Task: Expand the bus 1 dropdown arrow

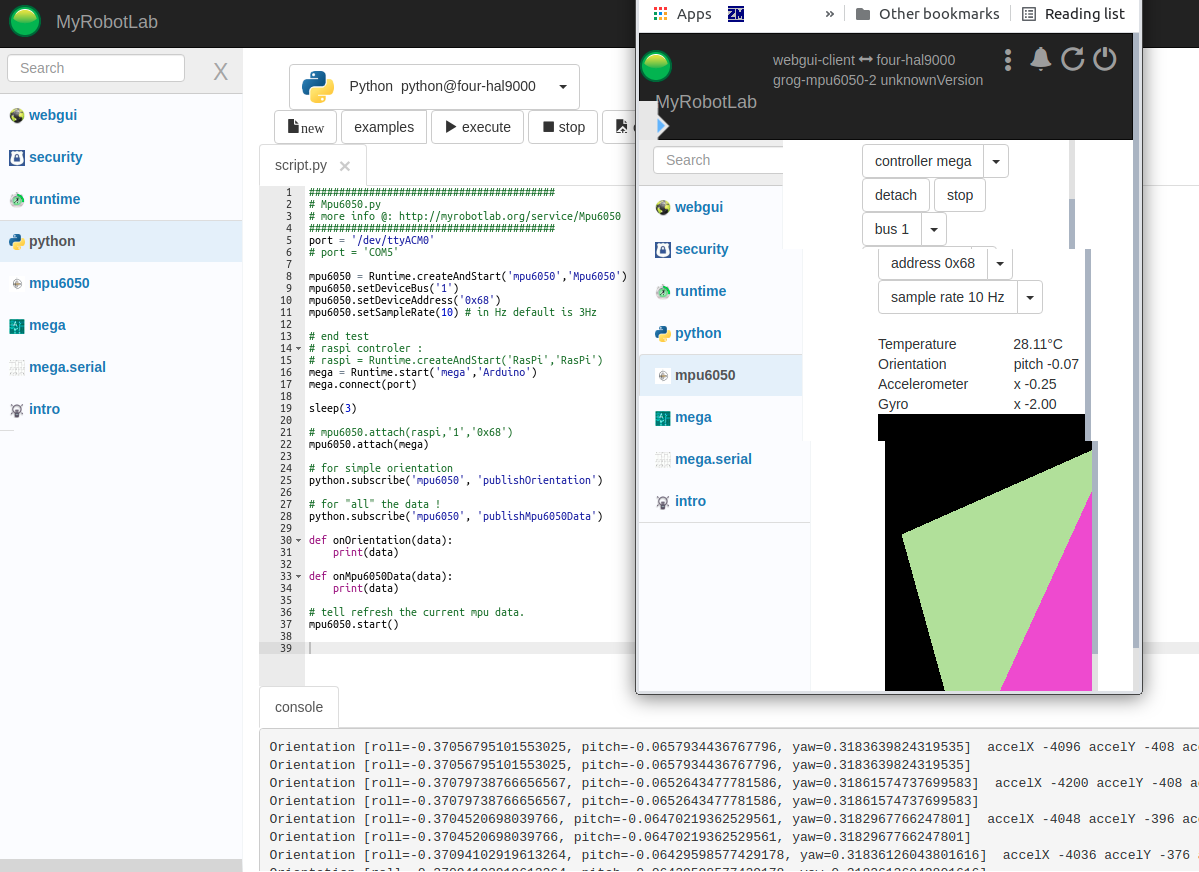Action: (934, 229)
